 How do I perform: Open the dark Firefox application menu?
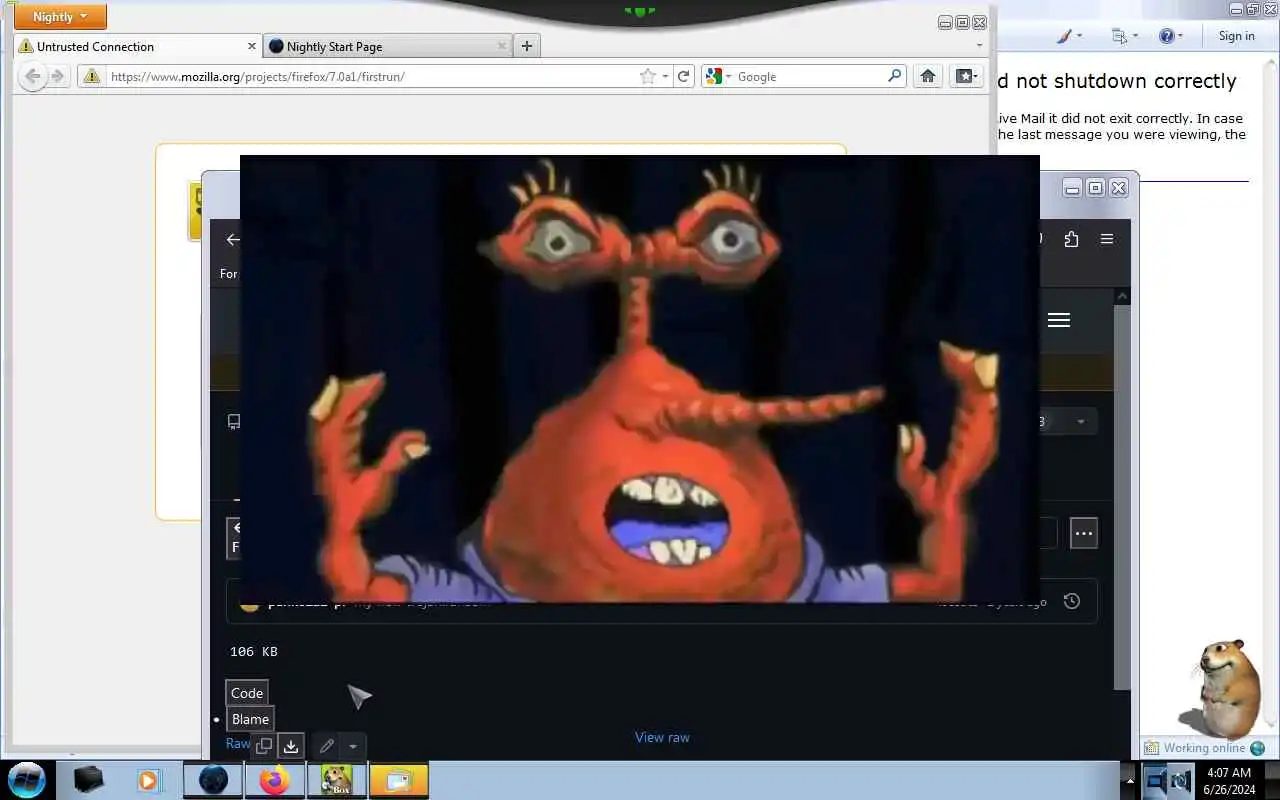point(1107,239)
